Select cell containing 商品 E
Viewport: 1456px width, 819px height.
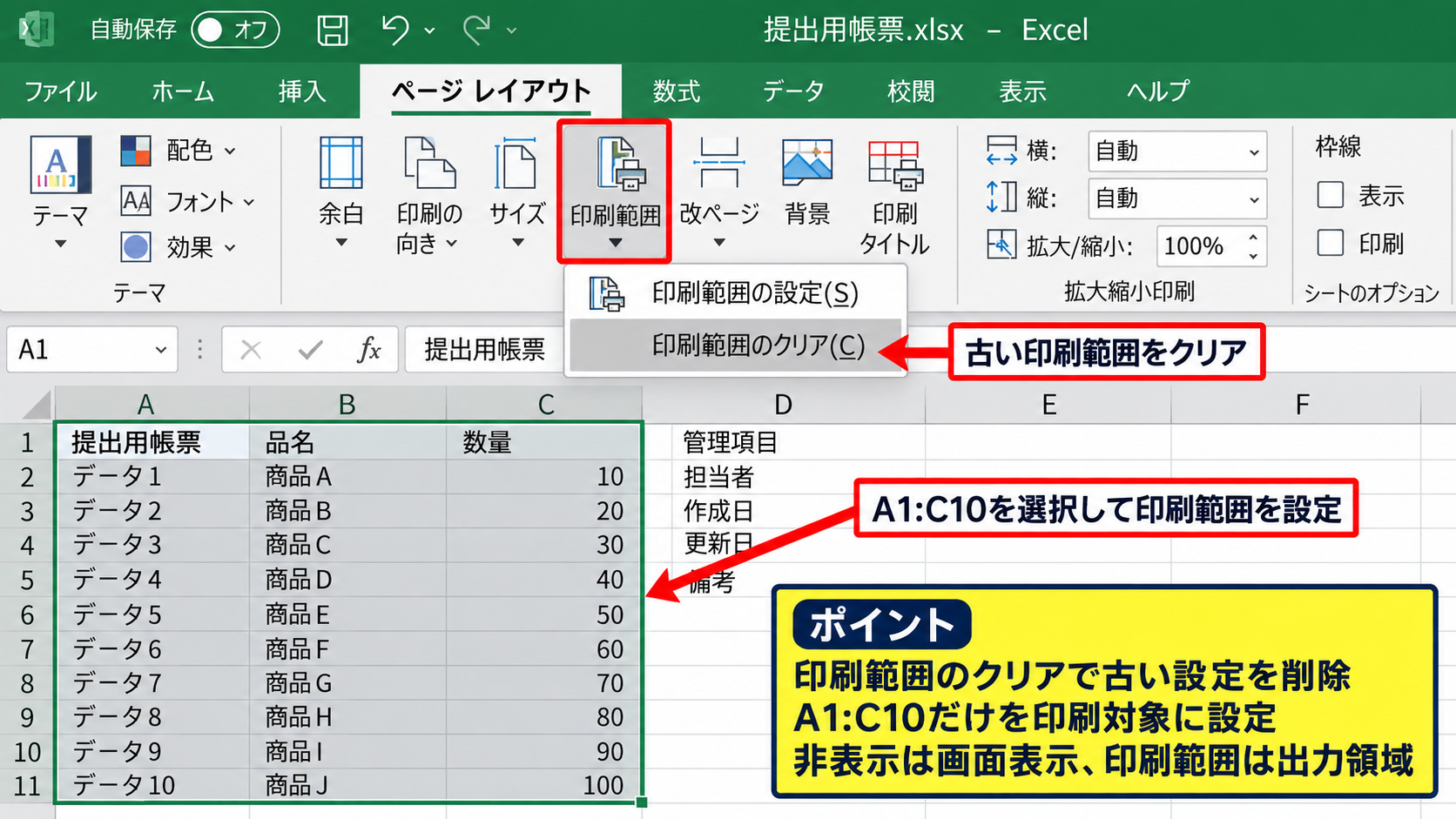[x=347, y=614]
